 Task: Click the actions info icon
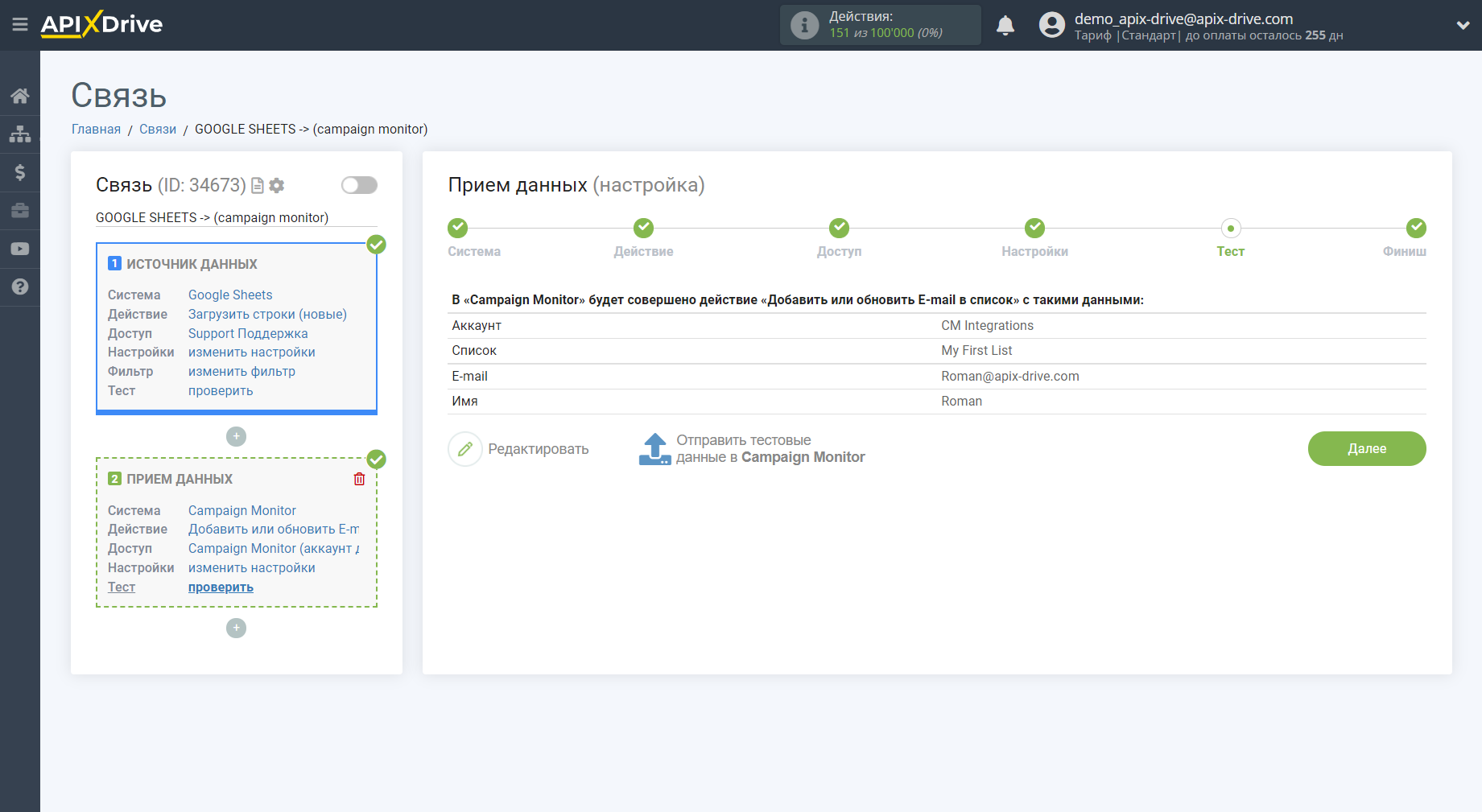point(804,25)
